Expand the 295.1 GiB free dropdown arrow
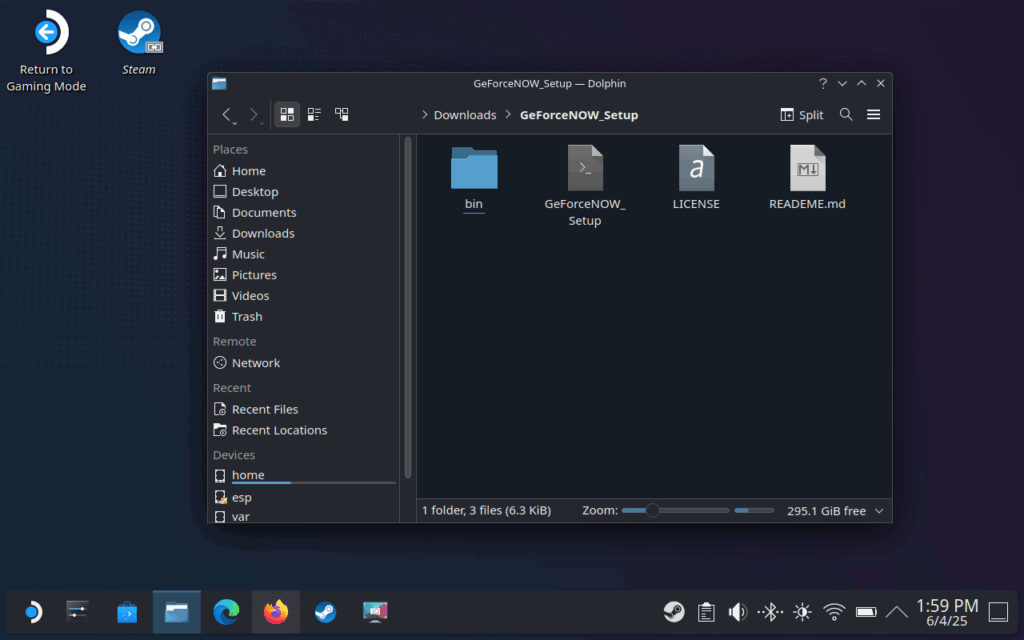The height and width of the screenshot is (640, 1024). click(x=879, y=511)
